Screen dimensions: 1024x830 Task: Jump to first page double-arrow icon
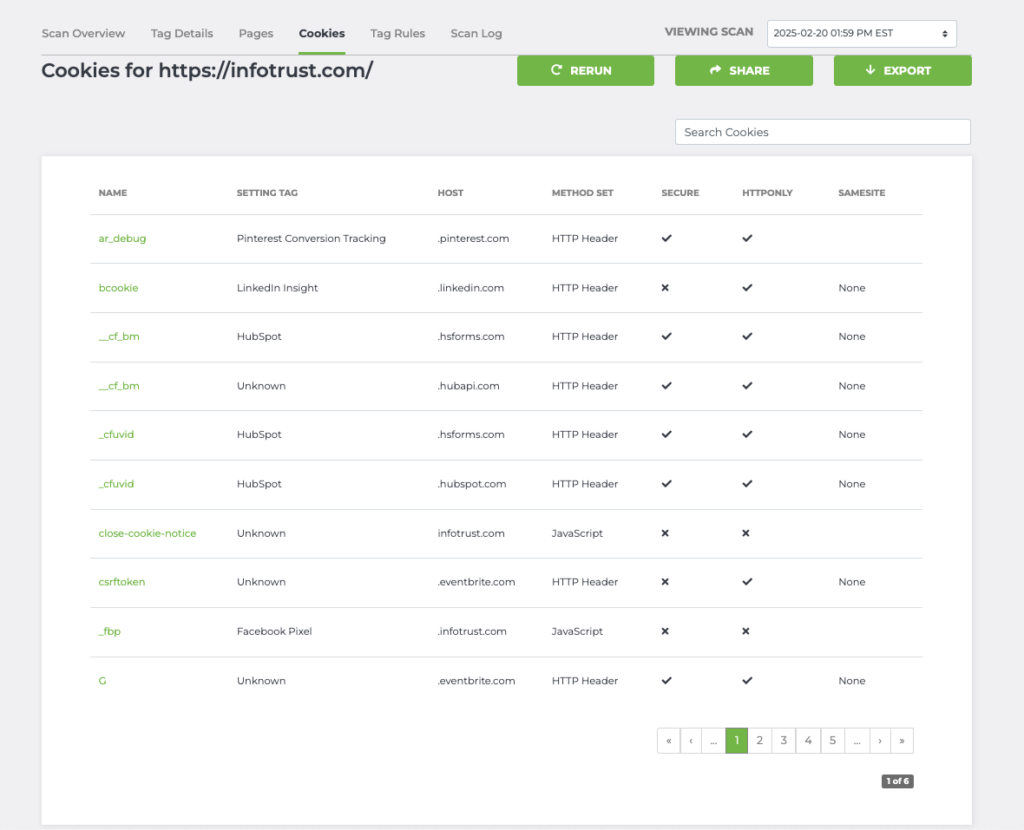tap(669, 741)
